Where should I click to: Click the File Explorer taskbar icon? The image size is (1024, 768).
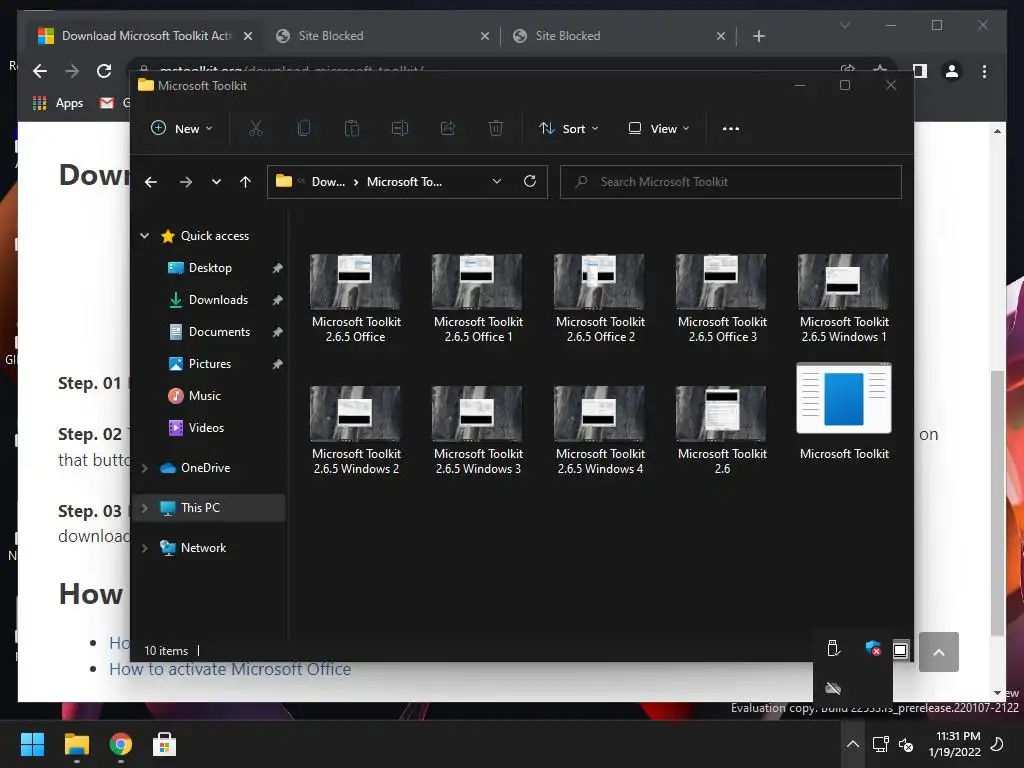click(76, 744)
